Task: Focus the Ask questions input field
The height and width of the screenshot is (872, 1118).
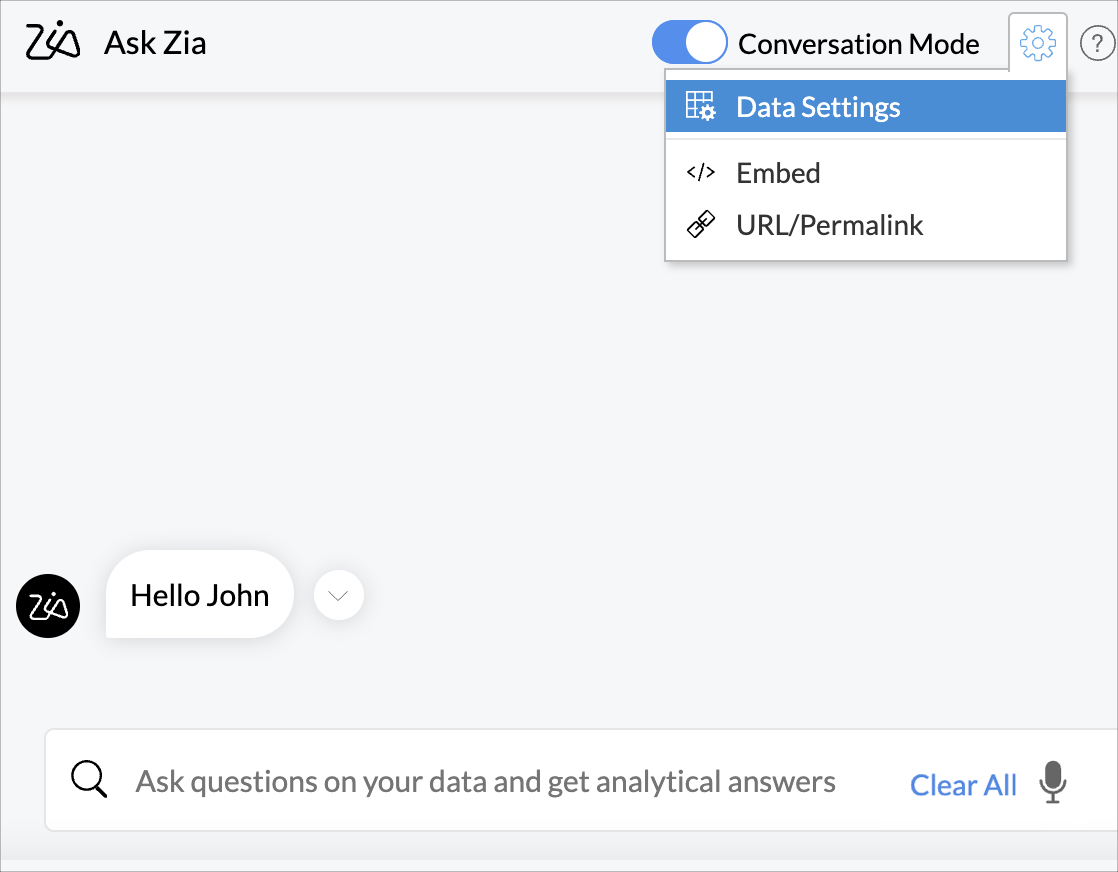Action: click(x=485, y=781)
